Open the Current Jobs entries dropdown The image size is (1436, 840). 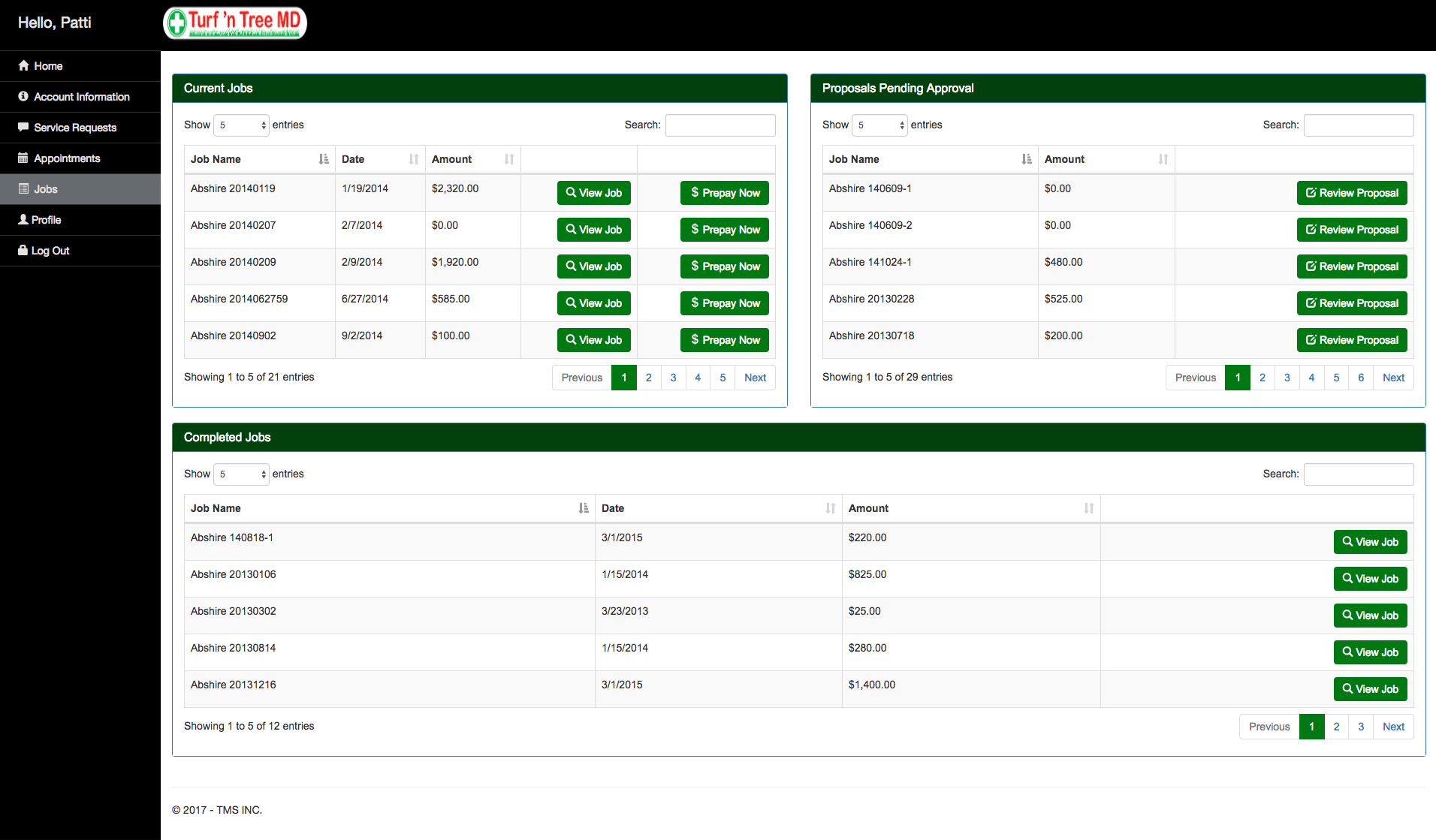click(x=242, y=125)
